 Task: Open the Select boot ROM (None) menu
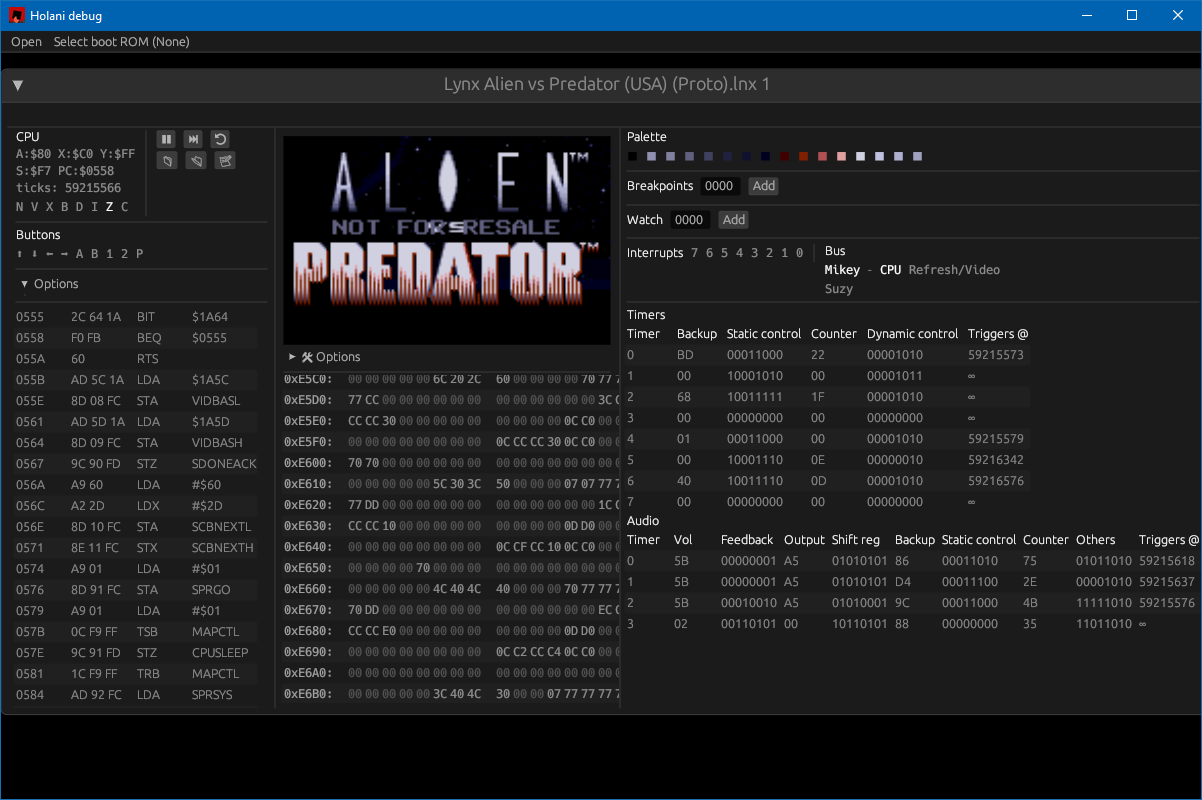pos(122,42)
